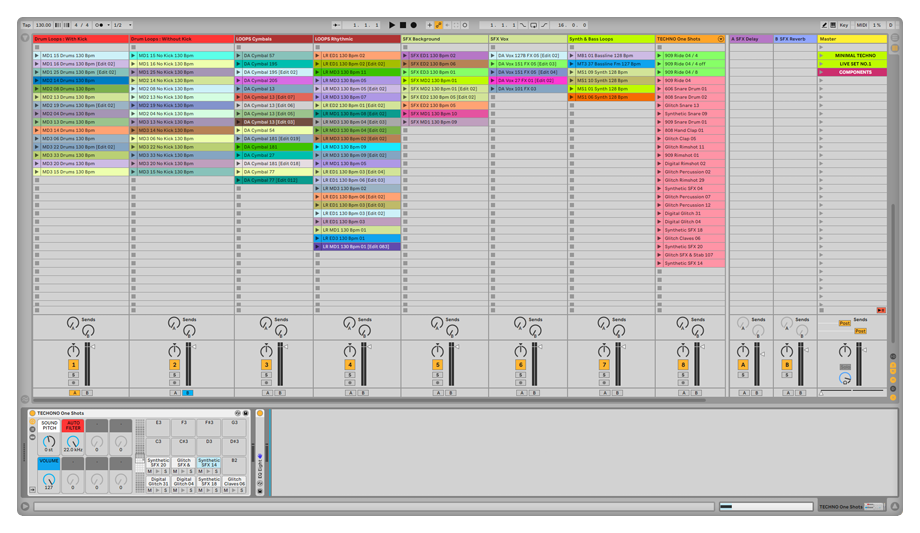Launch the LIVE SET NO.1 scene
920x533 pixels.
pos(821,64)
